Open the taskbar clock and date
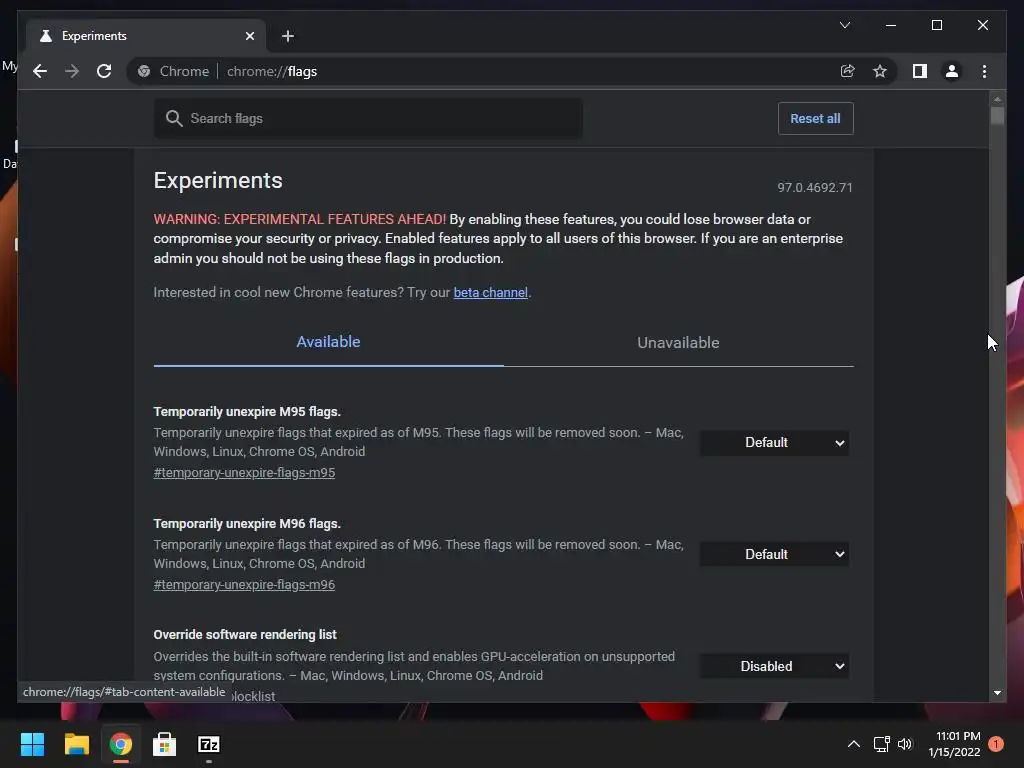1024x768 pixels. [x=954, y=744]
